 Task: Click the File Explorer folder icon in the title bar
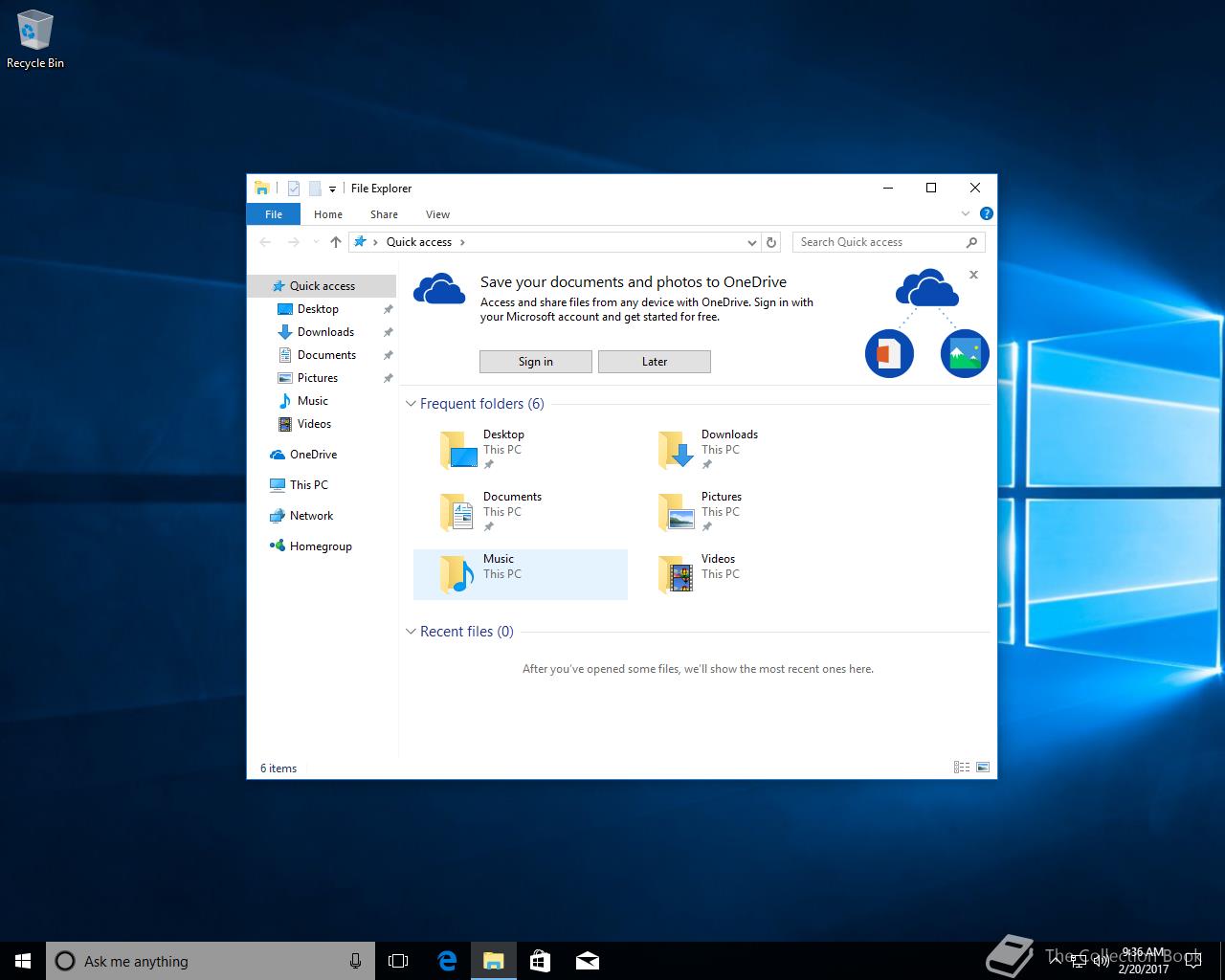(x=261, y=189)
